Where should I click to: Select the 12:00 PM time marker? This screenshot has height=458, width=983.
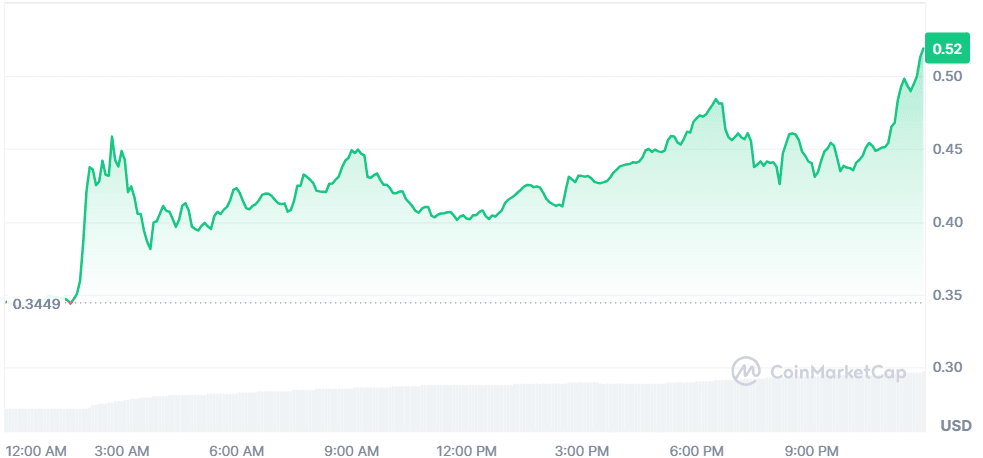point(467,451)
